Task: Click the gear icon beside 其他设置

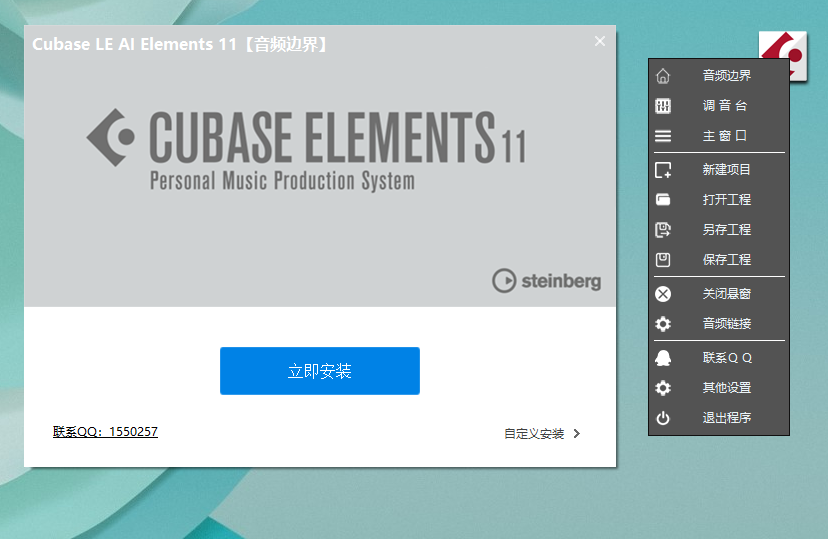Action: pyautogui.click(x=663, y=388)
